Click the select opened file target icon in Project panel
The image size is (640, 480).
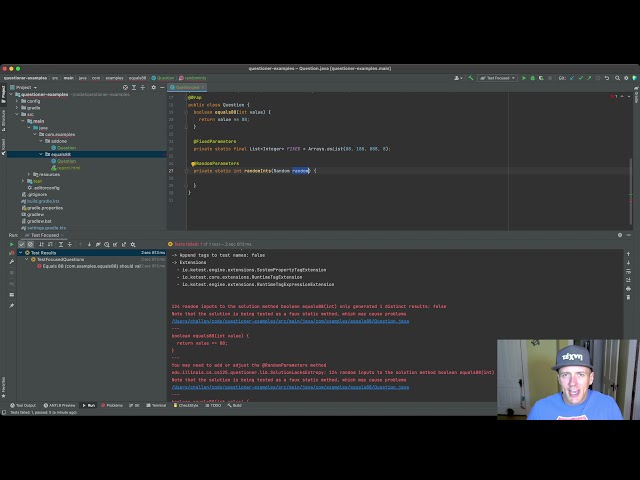click(125, 87)
